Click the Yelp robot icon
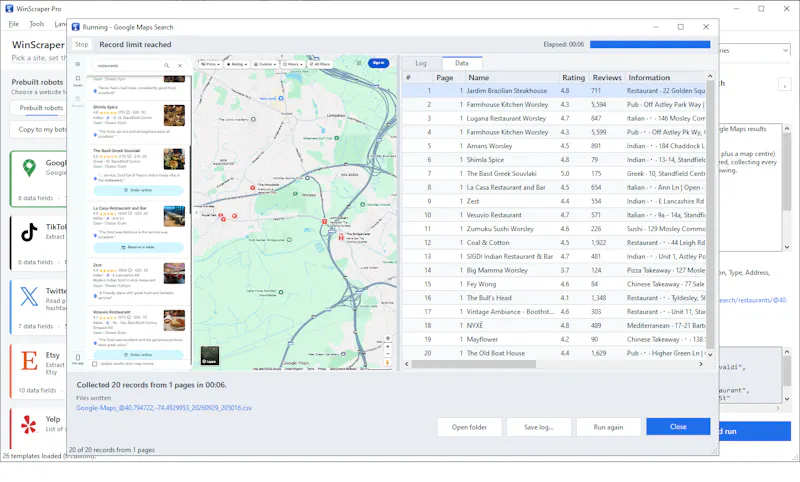The height and width of the screenshot is (482, 800). coord(29,424)
